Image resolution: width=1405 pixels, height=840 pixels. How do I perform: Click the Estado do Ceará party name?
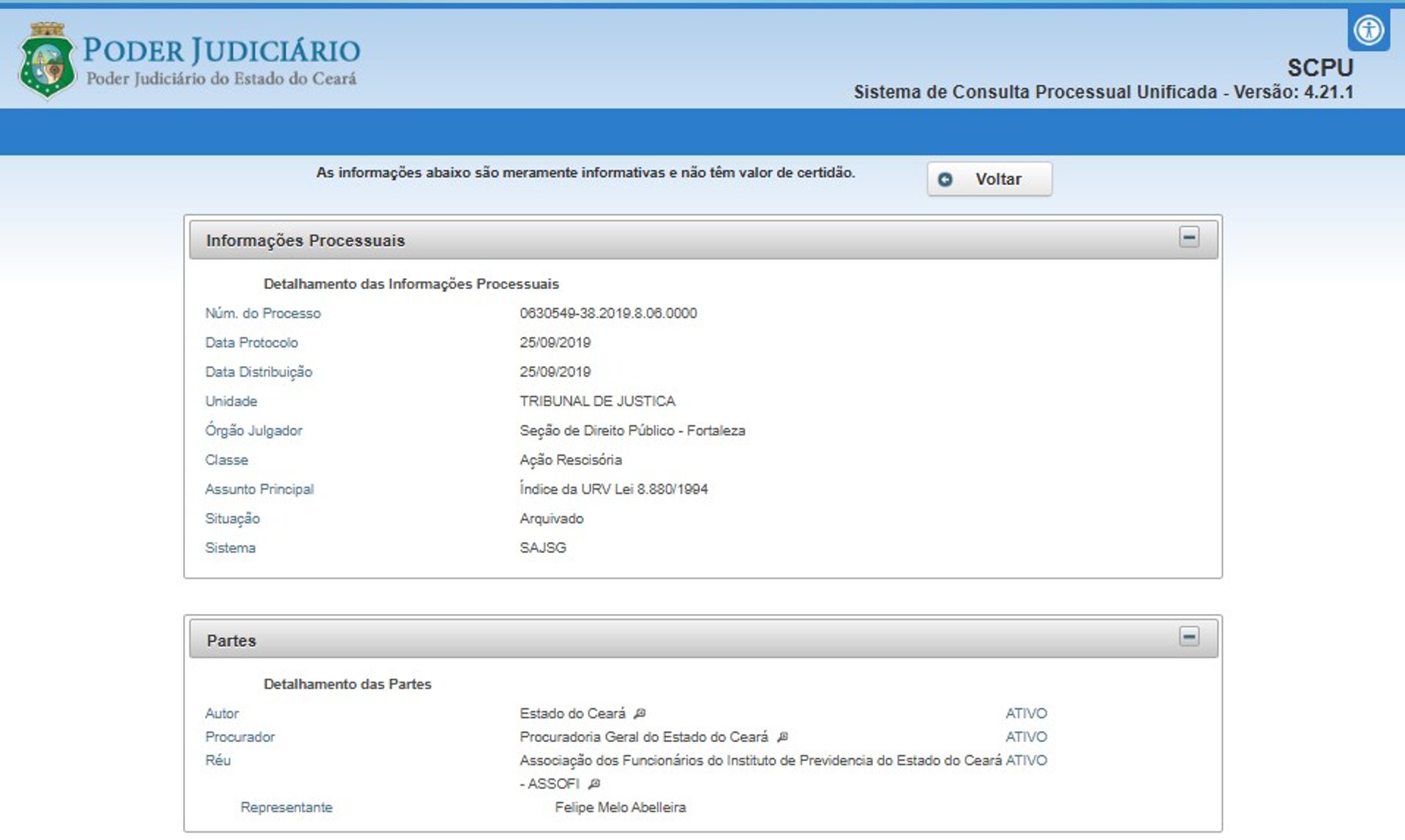(x=572, y=713)
